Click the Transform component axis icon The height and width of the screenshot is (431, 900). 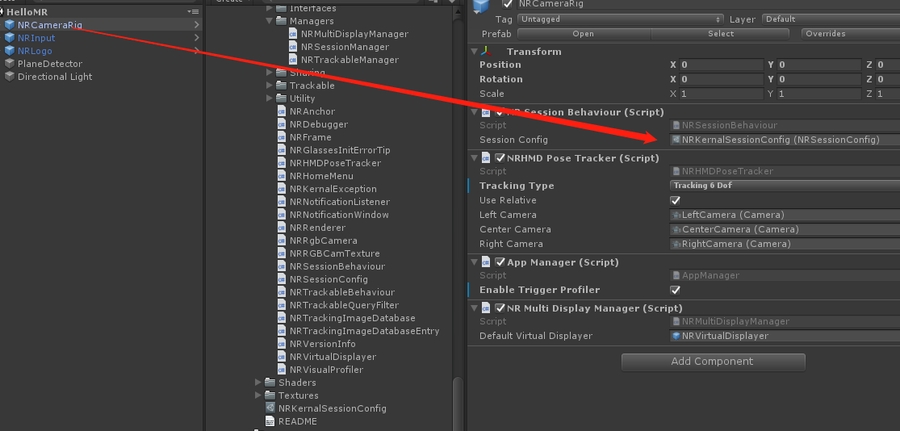487,51
